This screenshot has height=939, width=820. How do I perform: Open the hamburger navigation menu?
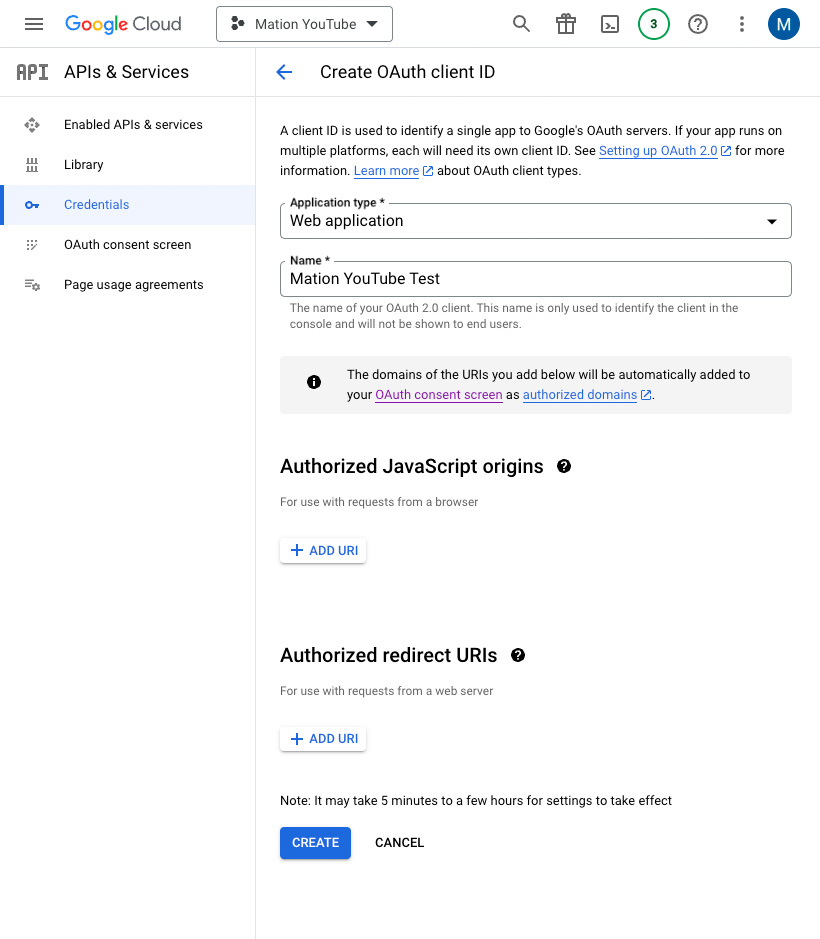[34, 24]
